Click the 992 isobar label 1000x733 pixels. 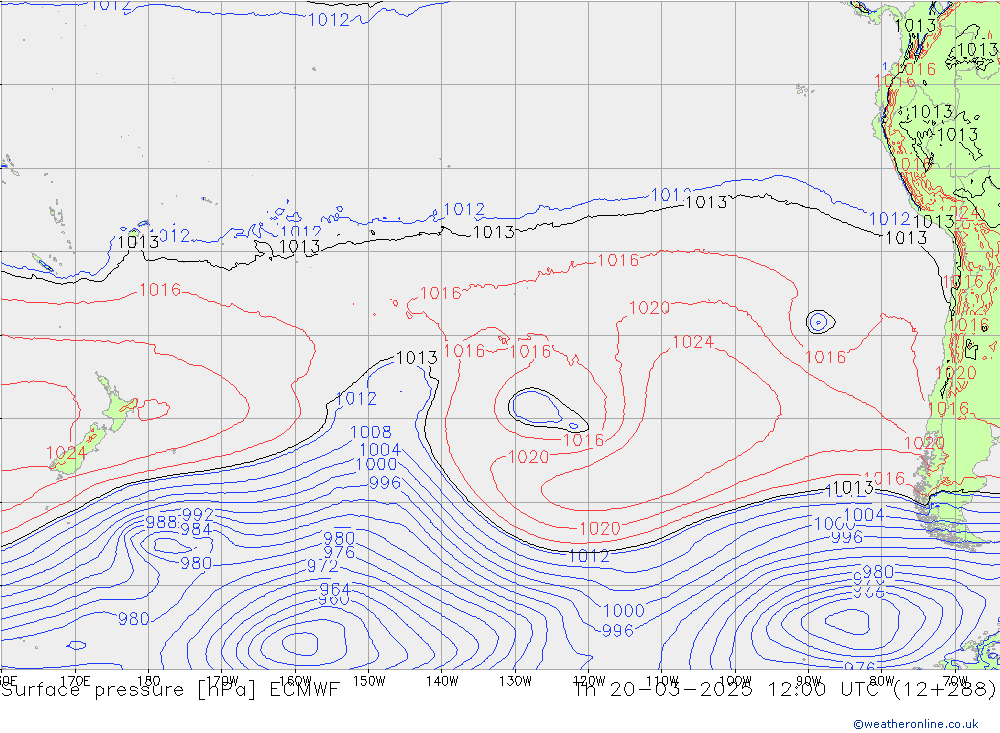(198, 514)
